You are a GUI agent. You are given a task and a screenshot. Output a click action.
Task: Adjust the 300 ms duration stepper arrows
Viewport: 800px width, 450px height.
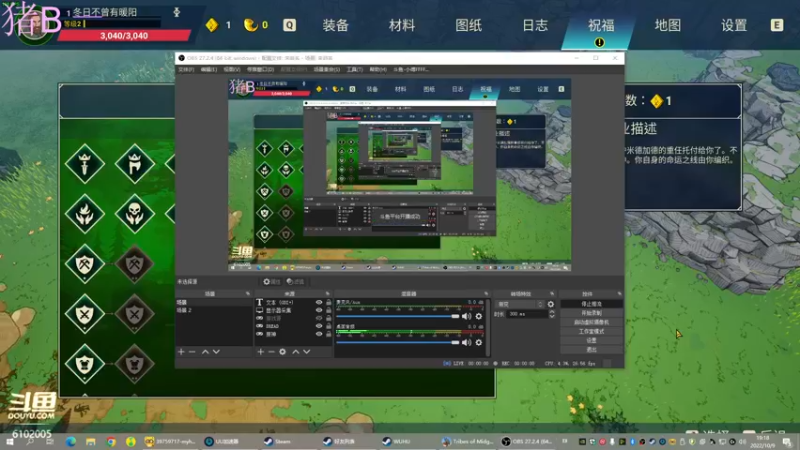point(552,314)
